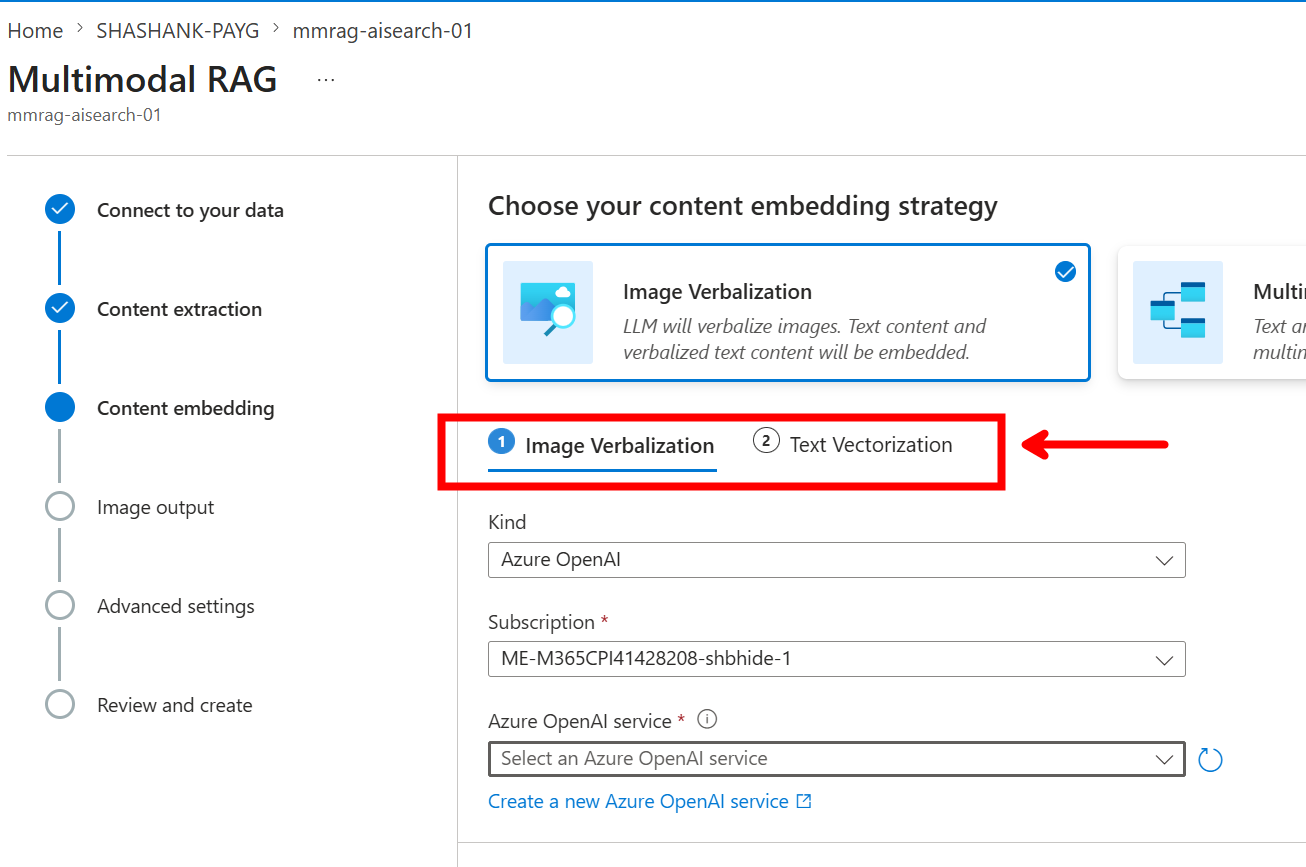Go to the SHASHANK-PAYG breadcrumb
This screenshot has width=1306, height=867.
coord(178,31)
